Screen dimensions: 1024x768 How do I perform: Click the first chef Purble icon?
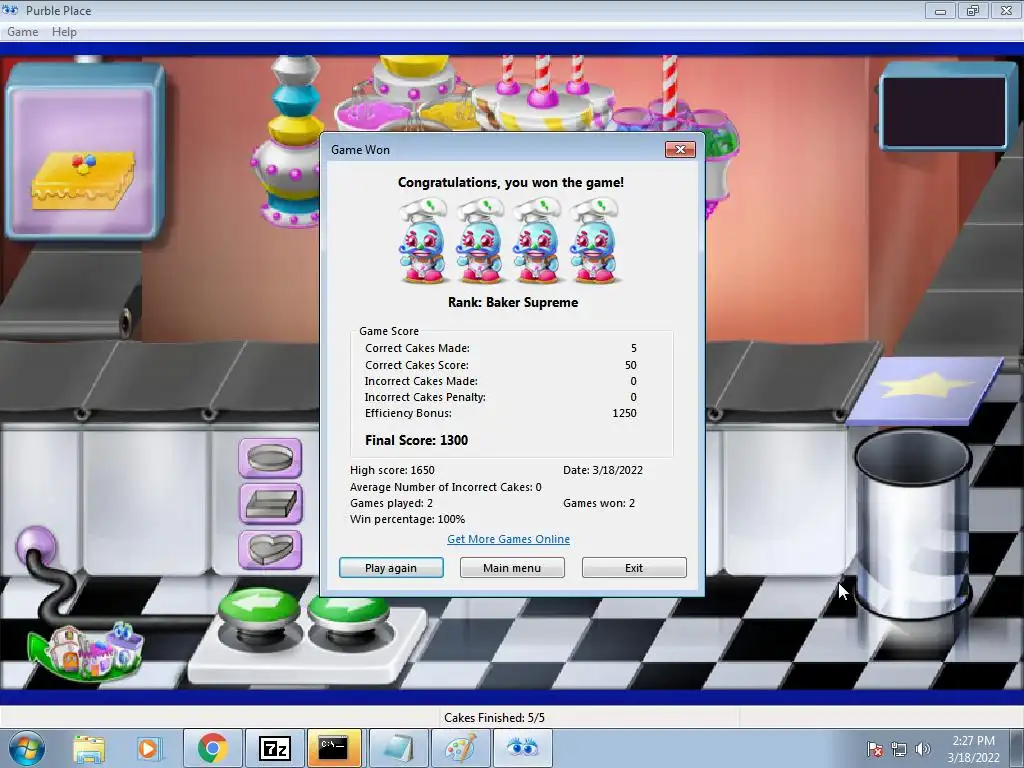[x=423, y=240]
